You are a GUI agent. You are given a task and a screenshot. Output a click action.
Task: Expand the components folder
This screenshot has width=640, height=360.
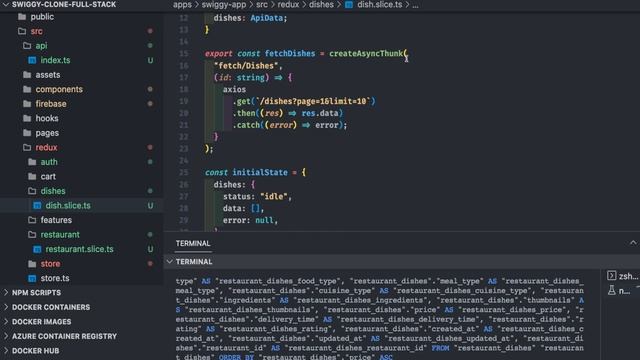59,89
